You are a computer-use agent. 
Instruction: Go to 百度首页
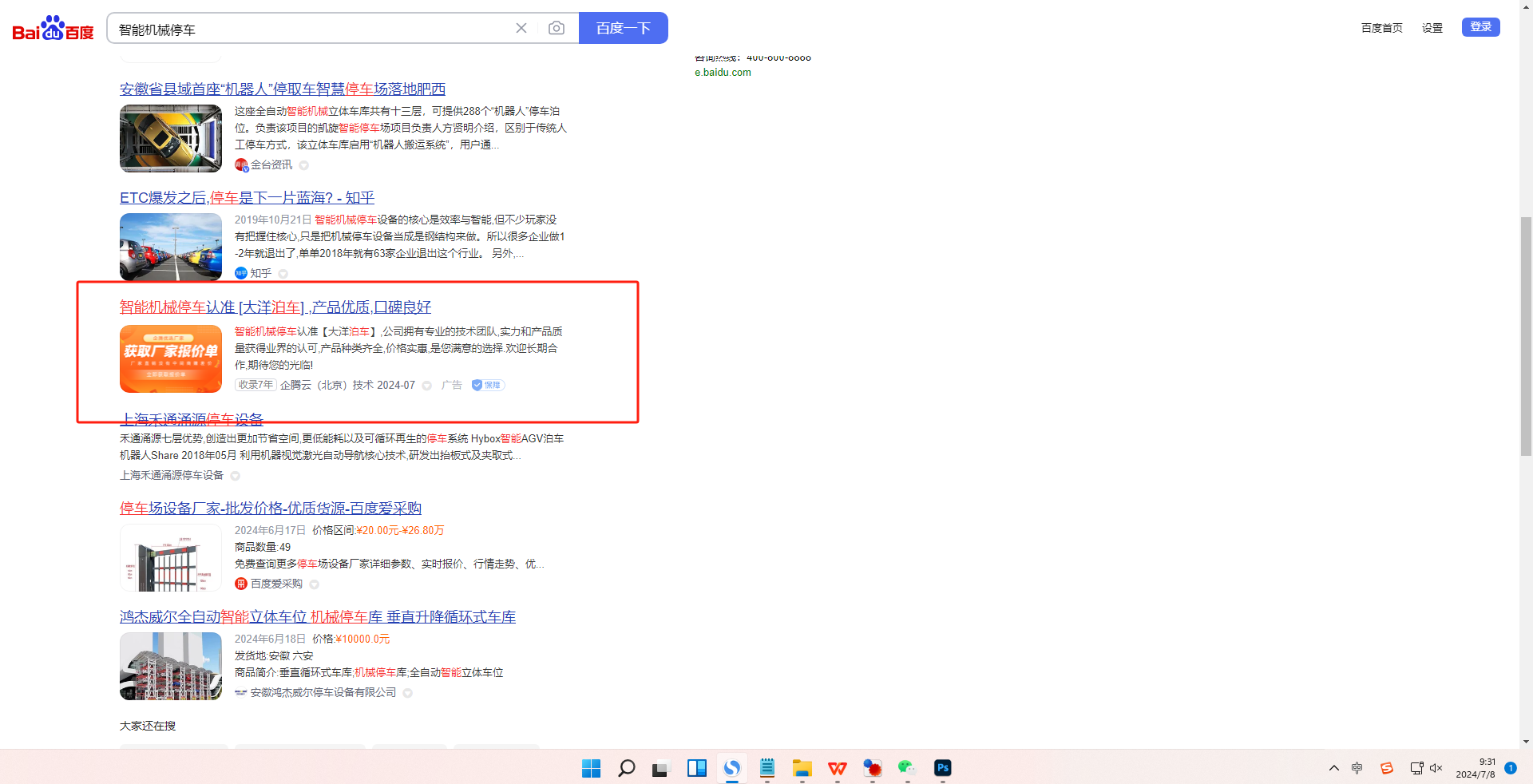[1381, 28]
